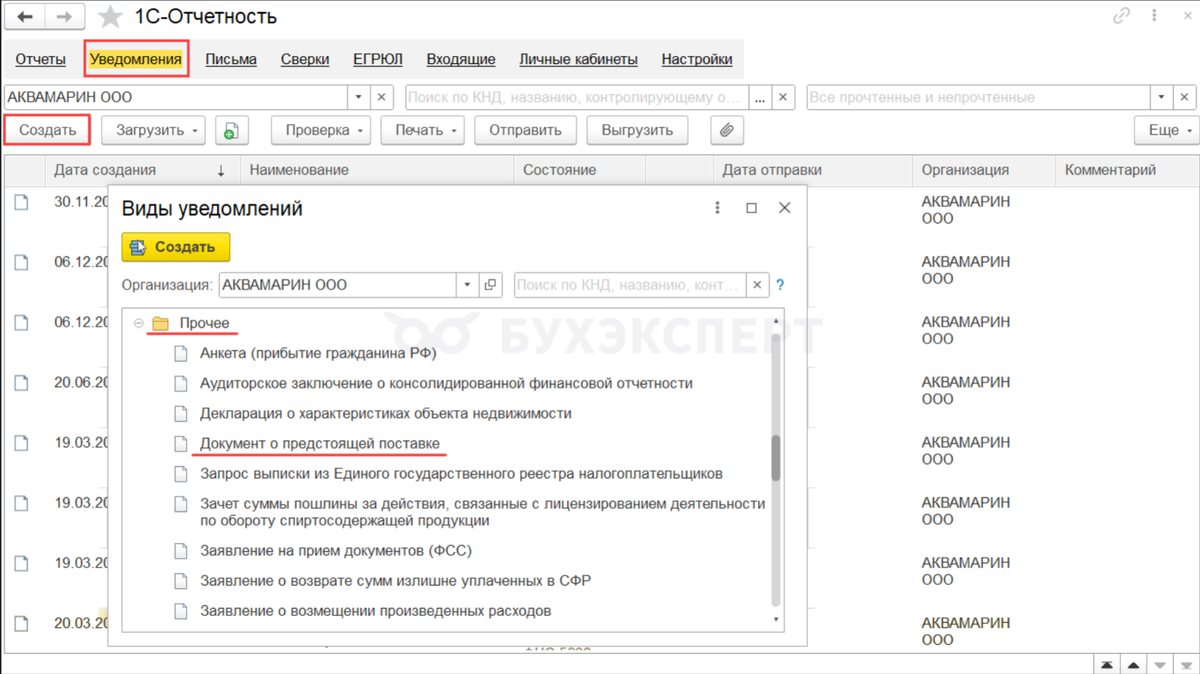Open the dialog Организация dropdown arrow
This screenshot has width=1200, height=674.
pyautogui.click(x=467, y=285)
